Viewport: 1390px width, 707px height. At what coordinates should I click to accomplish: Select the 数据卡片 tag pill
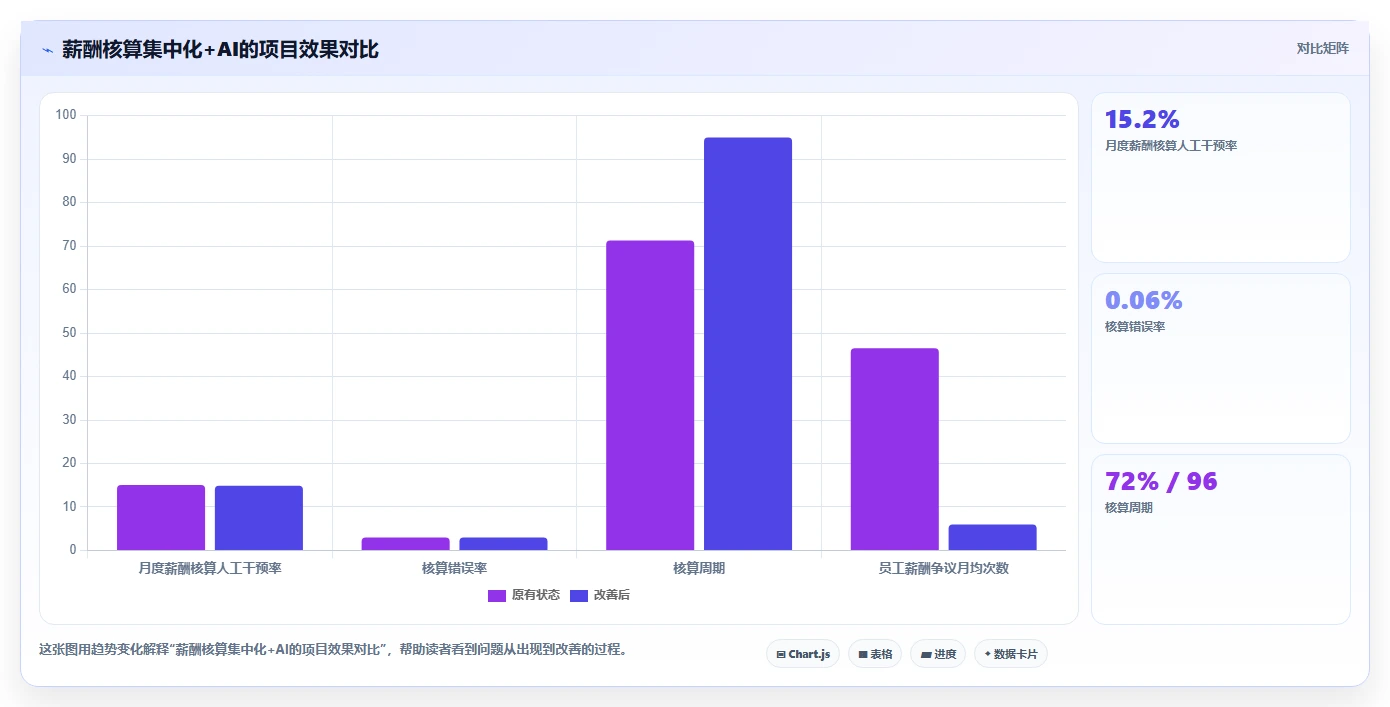(x=1011, y=654)
